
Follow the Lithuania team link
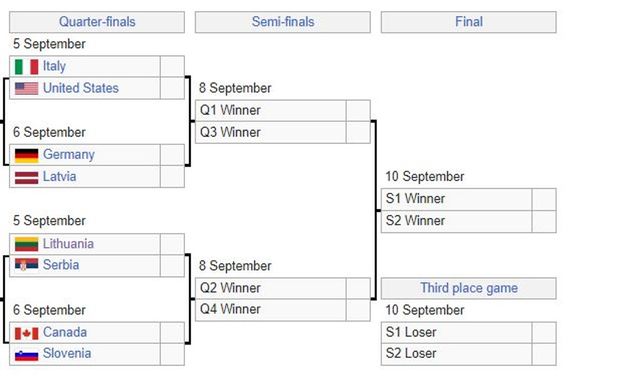point(68,244)
